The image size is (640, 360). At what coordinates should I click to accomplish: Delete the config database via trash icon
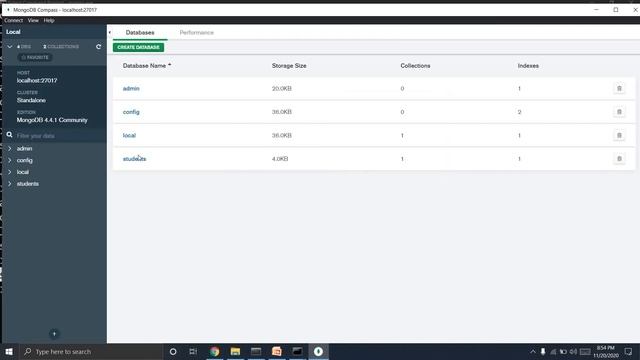(619, 112)
